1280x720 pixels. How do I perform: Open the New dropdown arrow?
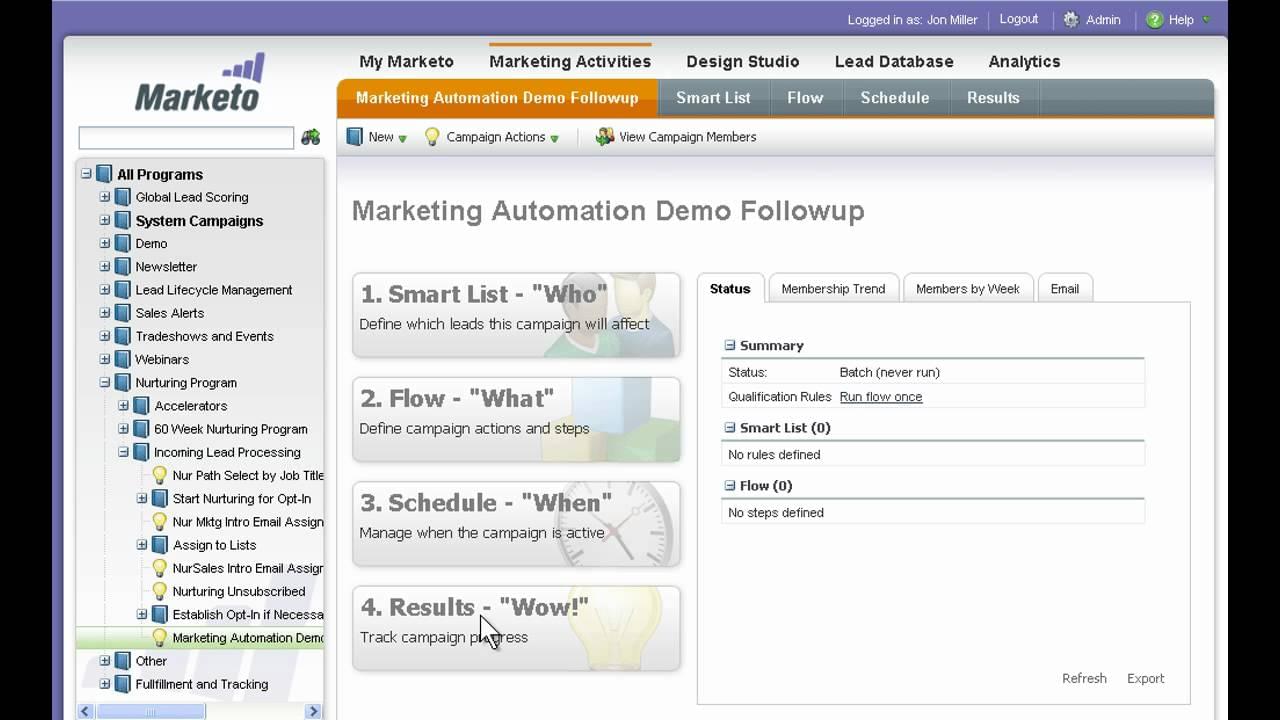(403, 138)
